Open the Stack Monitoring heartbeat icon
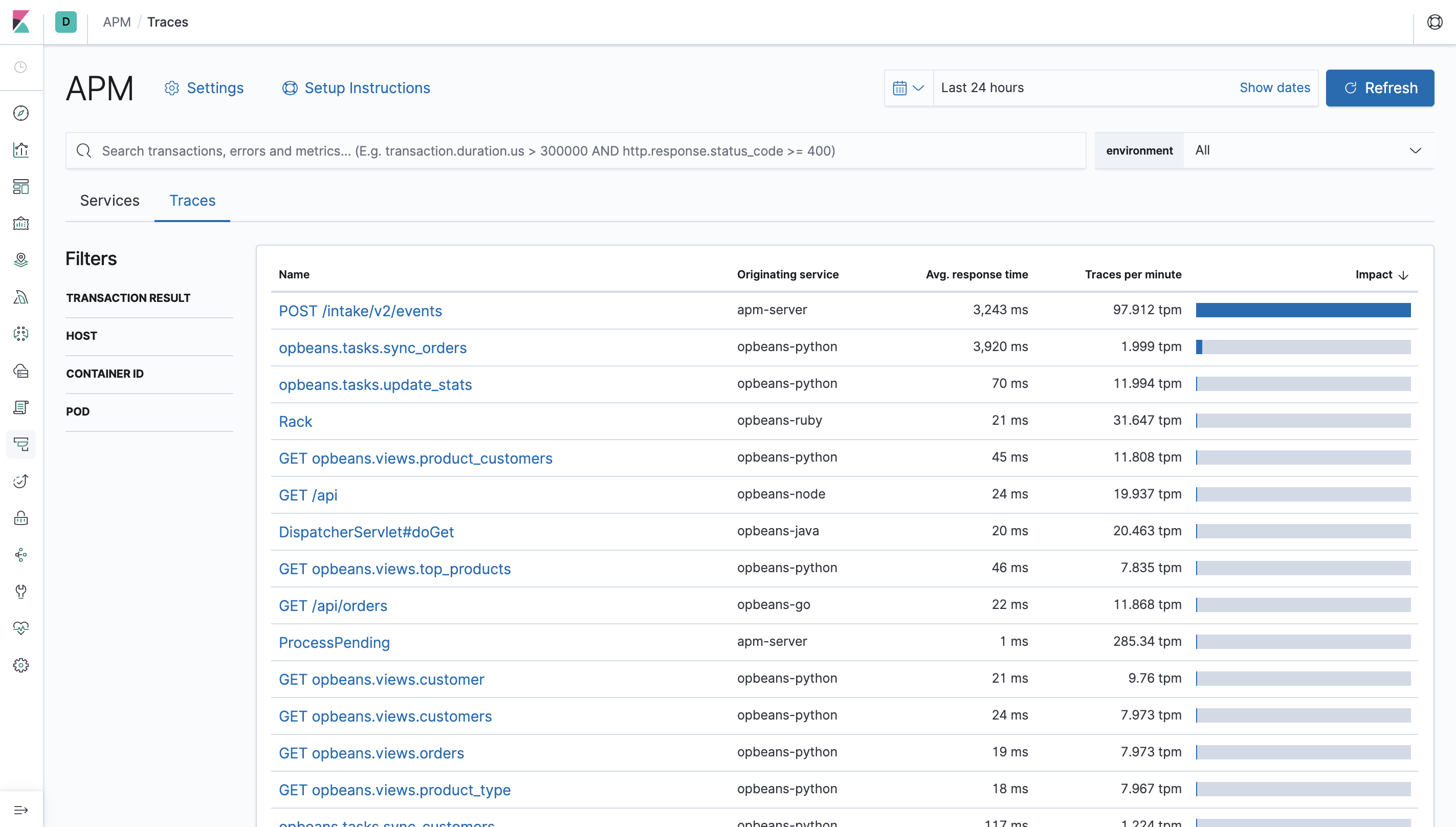1456x827 pixels. coord(21,628)
